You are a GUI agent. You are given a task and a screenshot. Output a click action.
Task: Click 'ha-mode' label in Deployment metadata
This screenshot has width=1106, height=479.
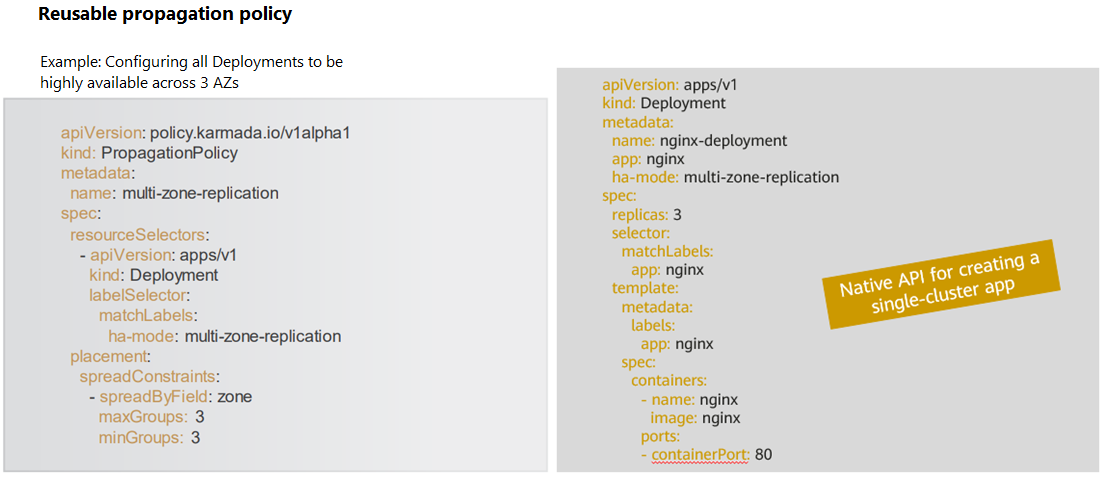point(645,177)
